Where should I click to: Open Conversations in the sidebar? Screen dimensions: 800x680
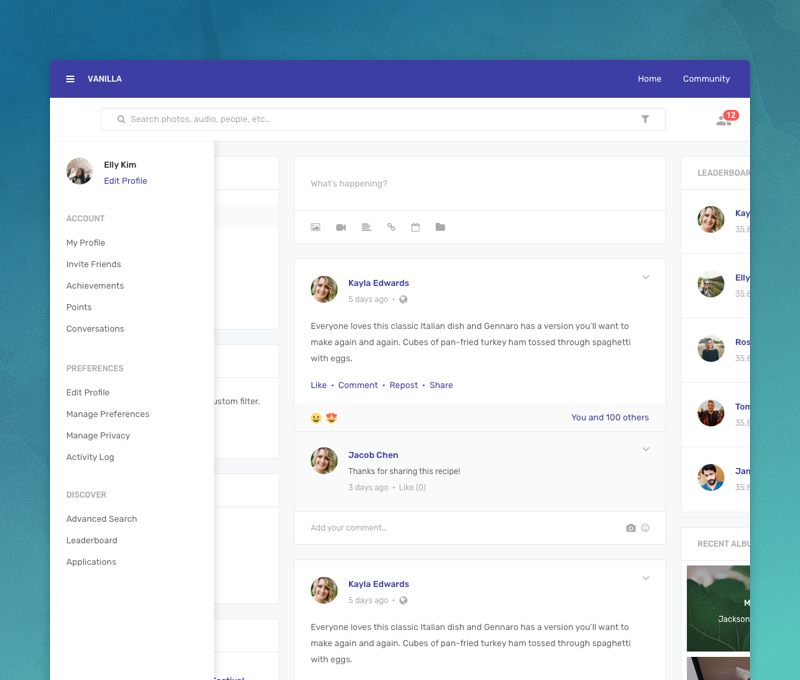95,329
